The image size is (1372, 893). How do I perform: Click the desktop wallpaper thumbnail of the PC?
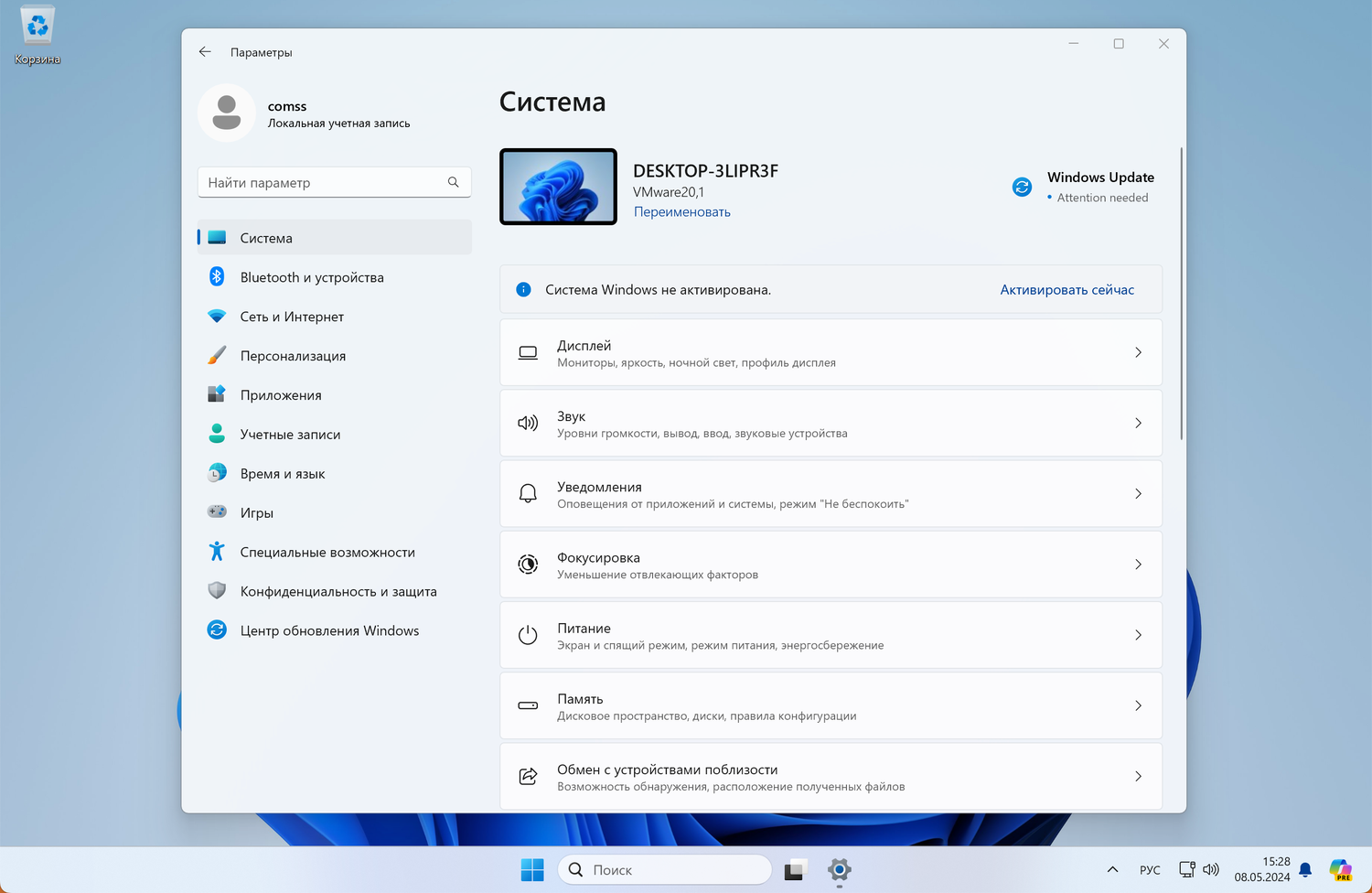click(558, 187)
